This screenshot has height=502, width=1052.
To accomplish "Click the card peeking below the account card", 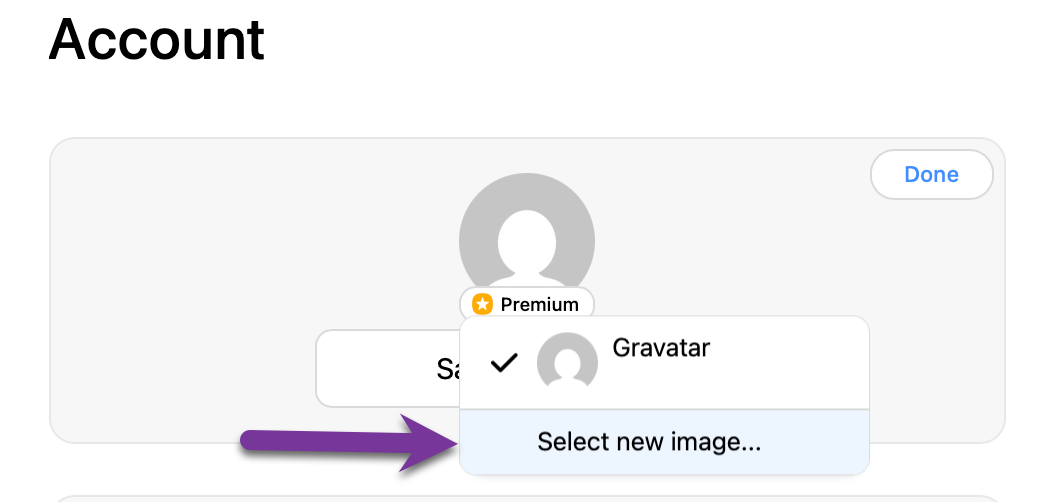I will 527,499.
